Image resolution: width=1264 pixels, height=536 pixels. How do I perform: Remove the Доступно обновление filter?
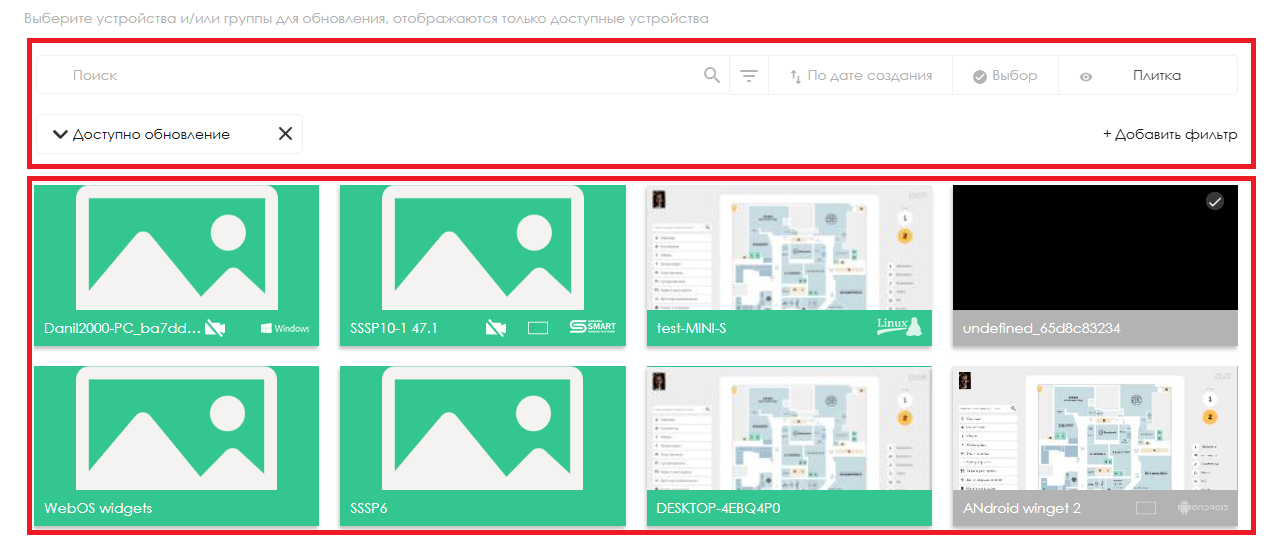point(285,134)
